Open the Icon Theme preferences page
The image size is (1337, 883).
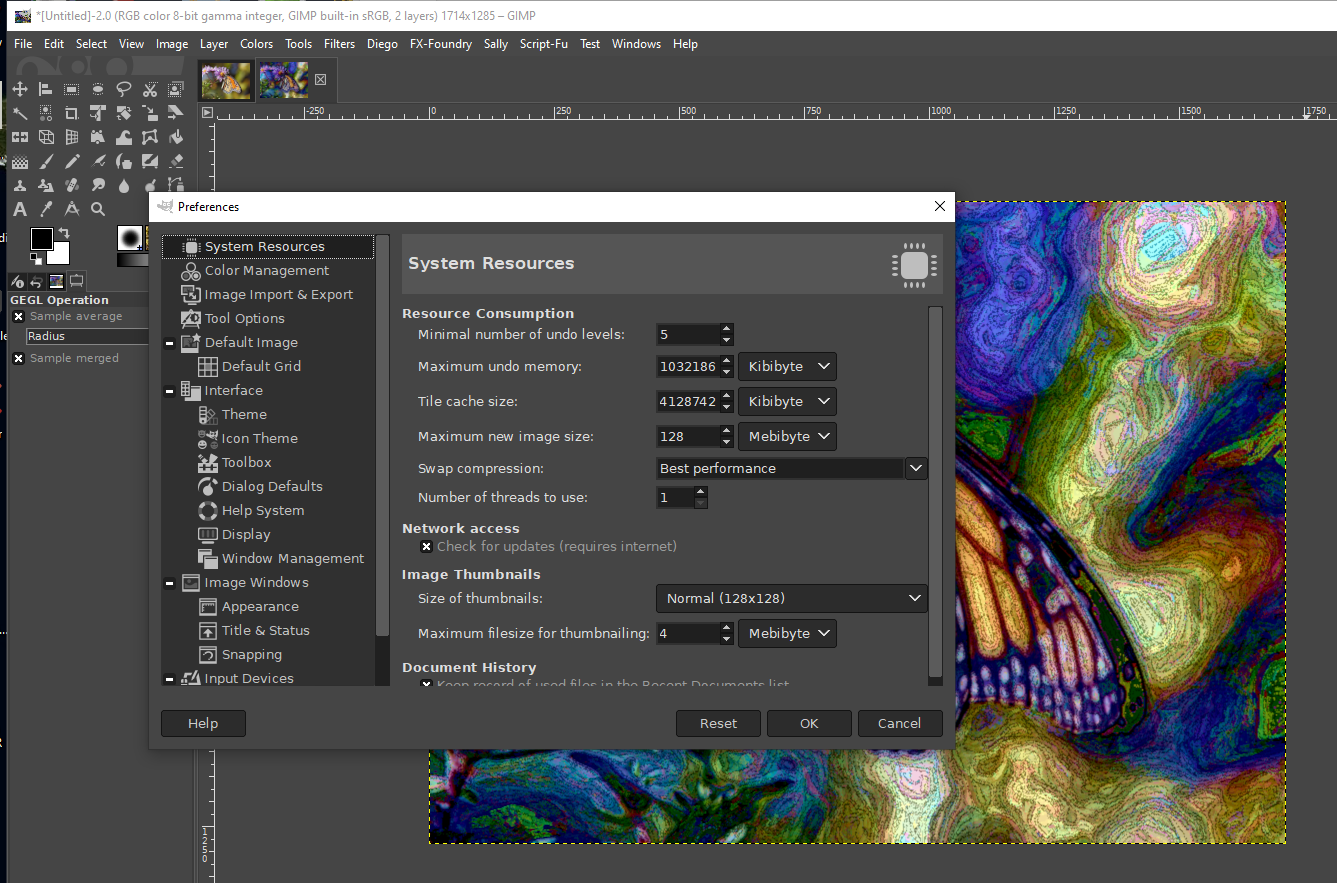pyautogui.click(x=259, y=439)
